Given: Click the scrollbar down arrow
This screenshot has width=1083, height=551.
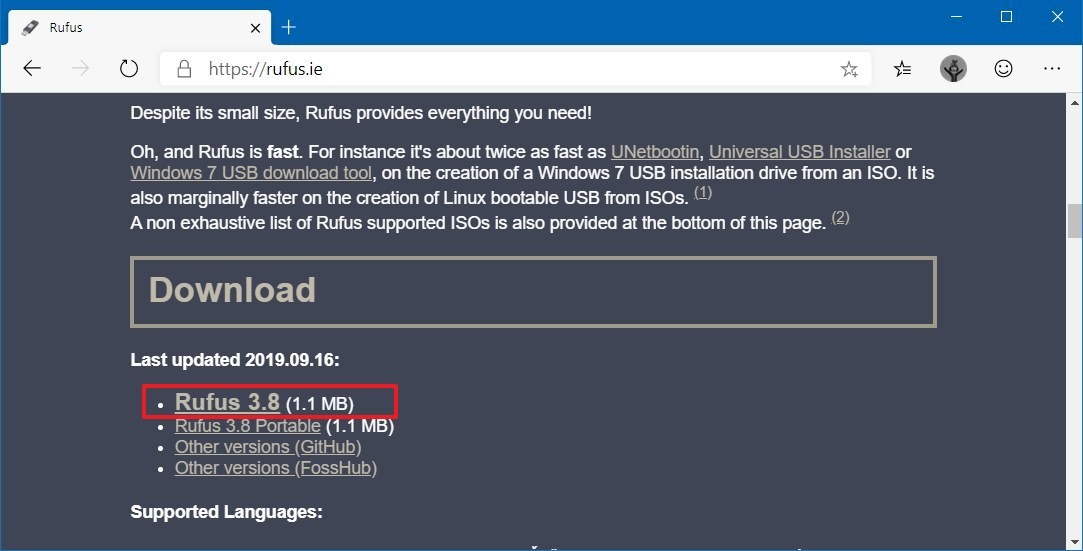Looking at the screenshot, I should pos(1073,541).
